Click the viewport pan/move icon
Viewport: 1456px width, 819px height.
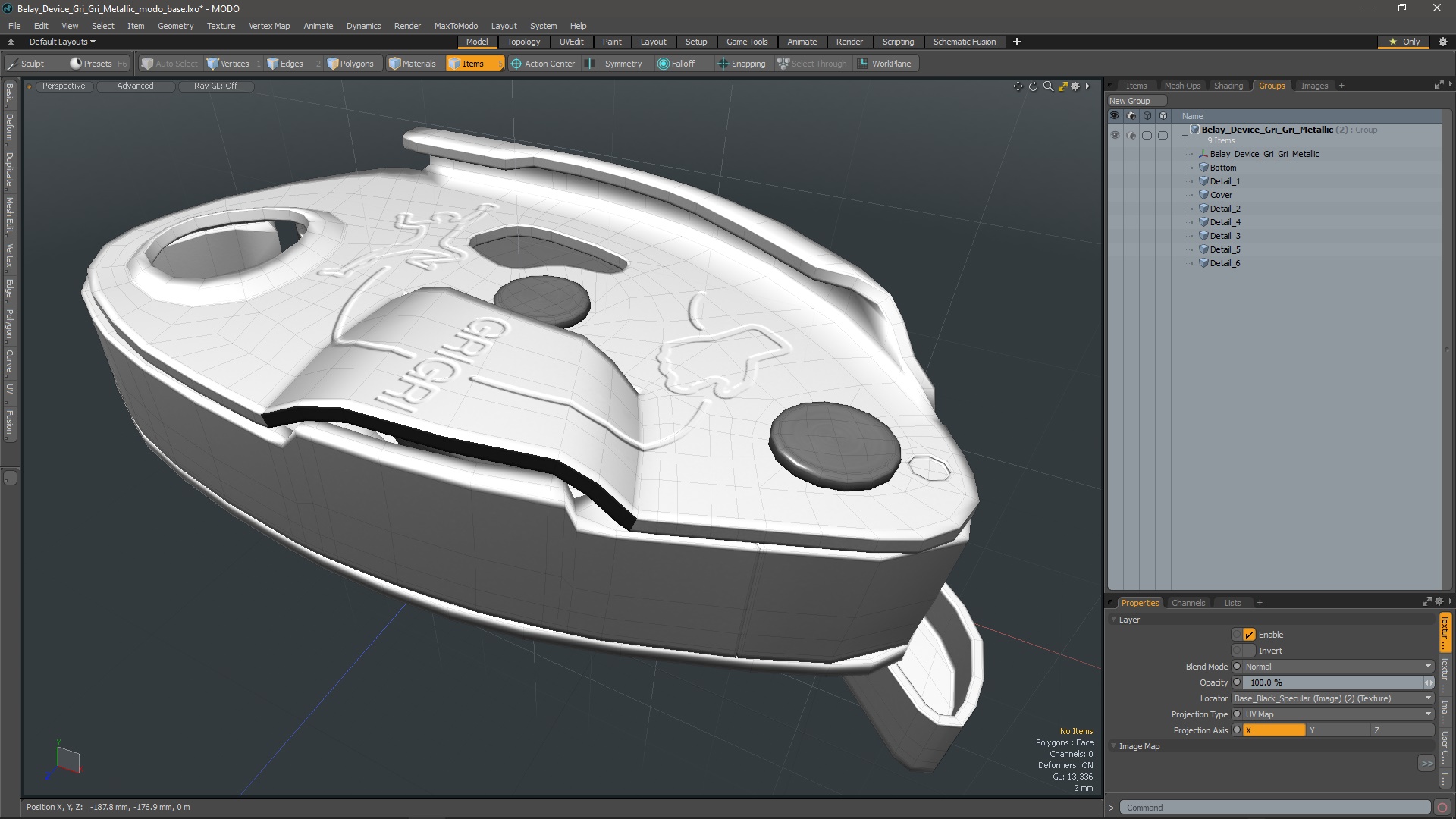tap(1018, 86)
